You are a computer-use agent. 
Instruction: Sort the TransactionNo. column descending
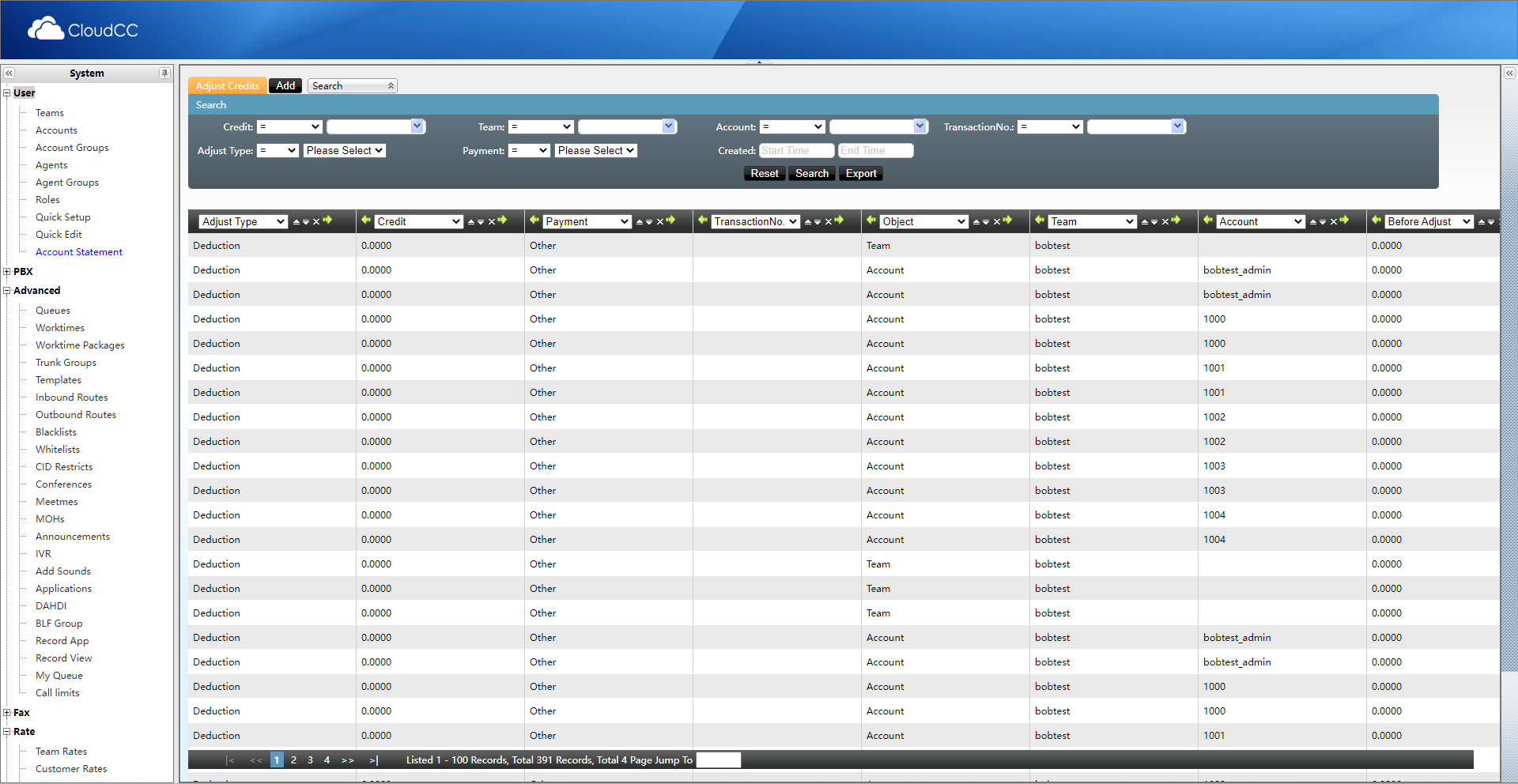[817, 222]
